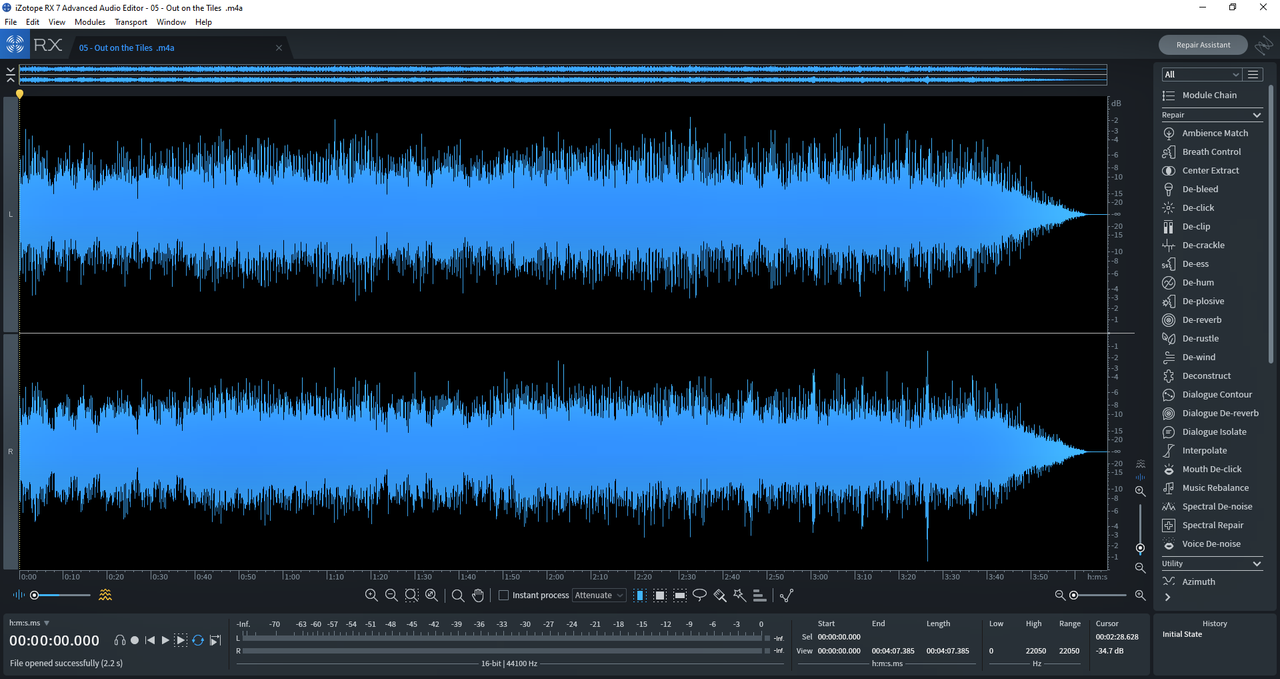
Task: Rewind to start of file
Action: point(150,640)
